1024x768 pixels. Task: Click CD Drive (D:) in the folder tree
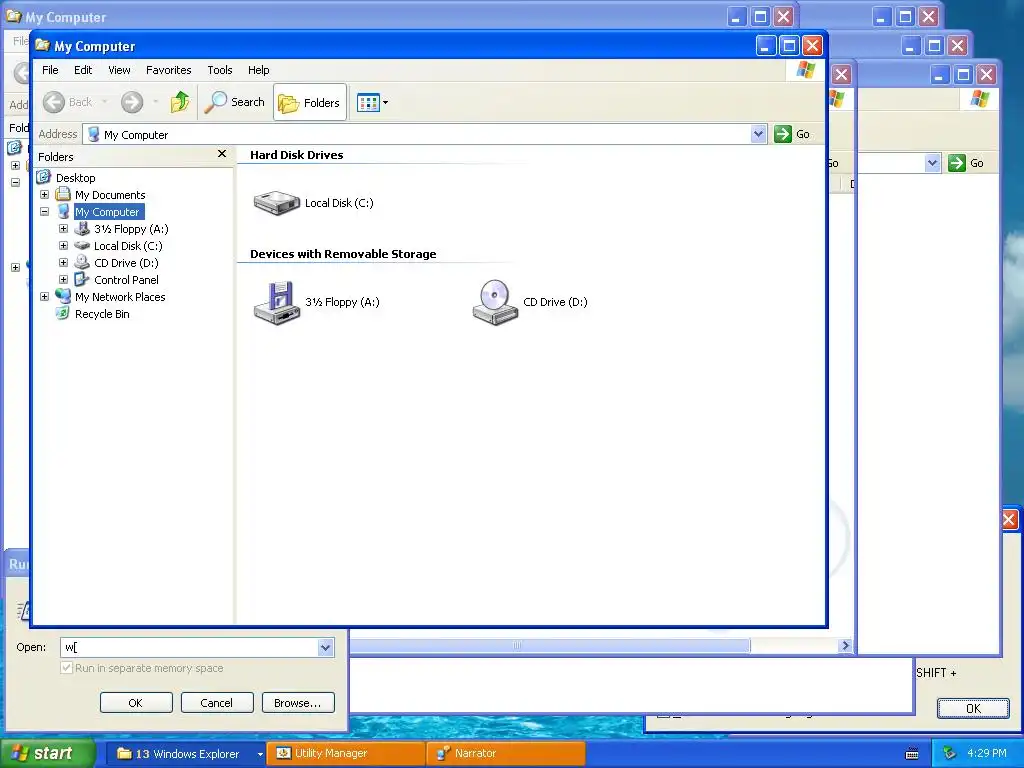pos(126,263)
